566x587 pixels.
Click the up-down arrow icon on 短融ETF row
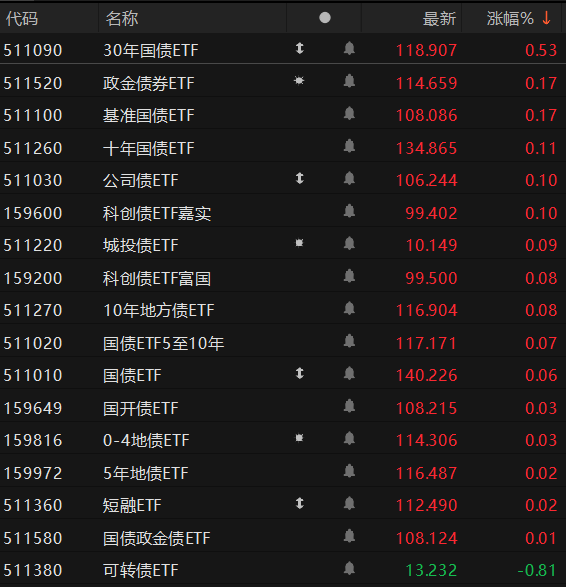[299, 503]
